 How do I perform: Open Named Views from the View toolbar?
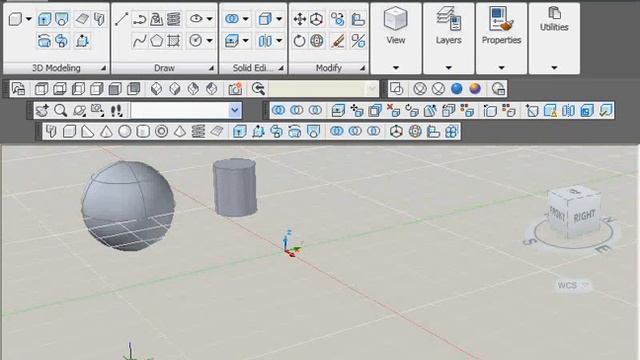click(x=18, y=89)
